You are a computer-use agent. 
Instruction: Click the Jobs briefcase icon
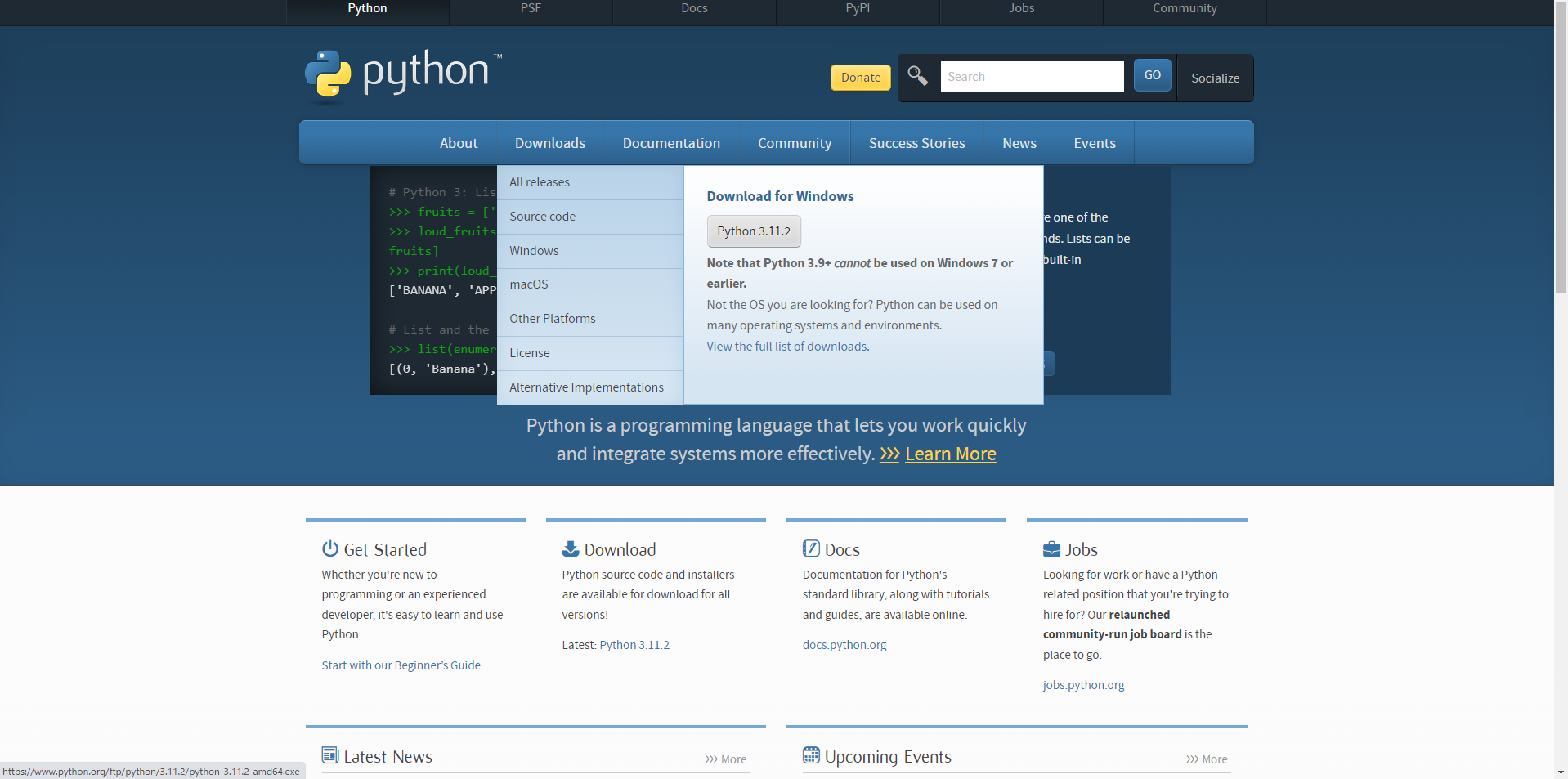click(x=1051, y=548)
